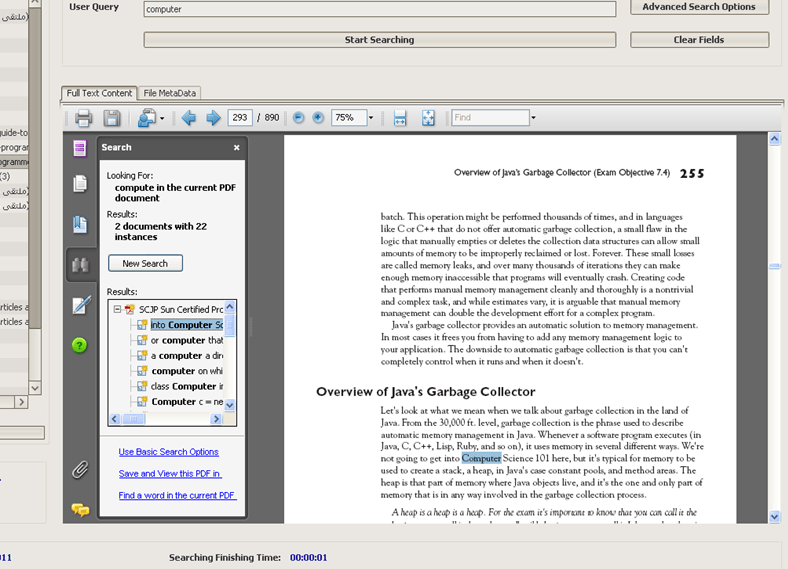Viewport: 788px width, 569px height.
Task: Select result 'class Computer'
Action: (x=186, y=386)
